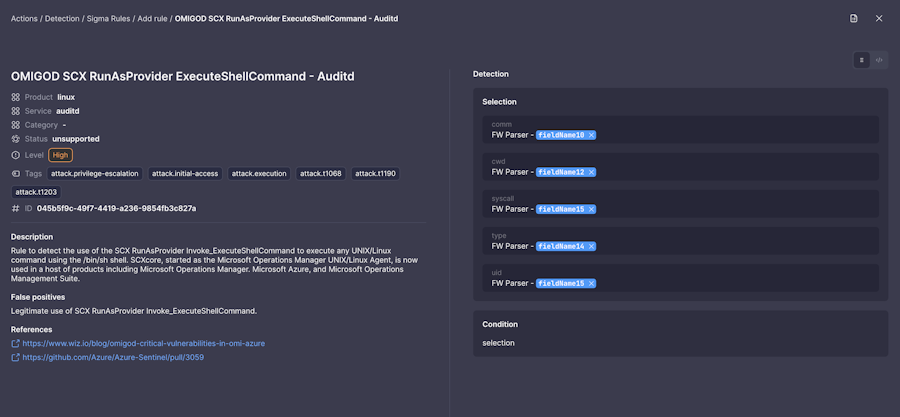The width and height of the screenshot is (900, 417).
Task: Remove fieldName15 chip from uid field
Action: click(591, 283)
